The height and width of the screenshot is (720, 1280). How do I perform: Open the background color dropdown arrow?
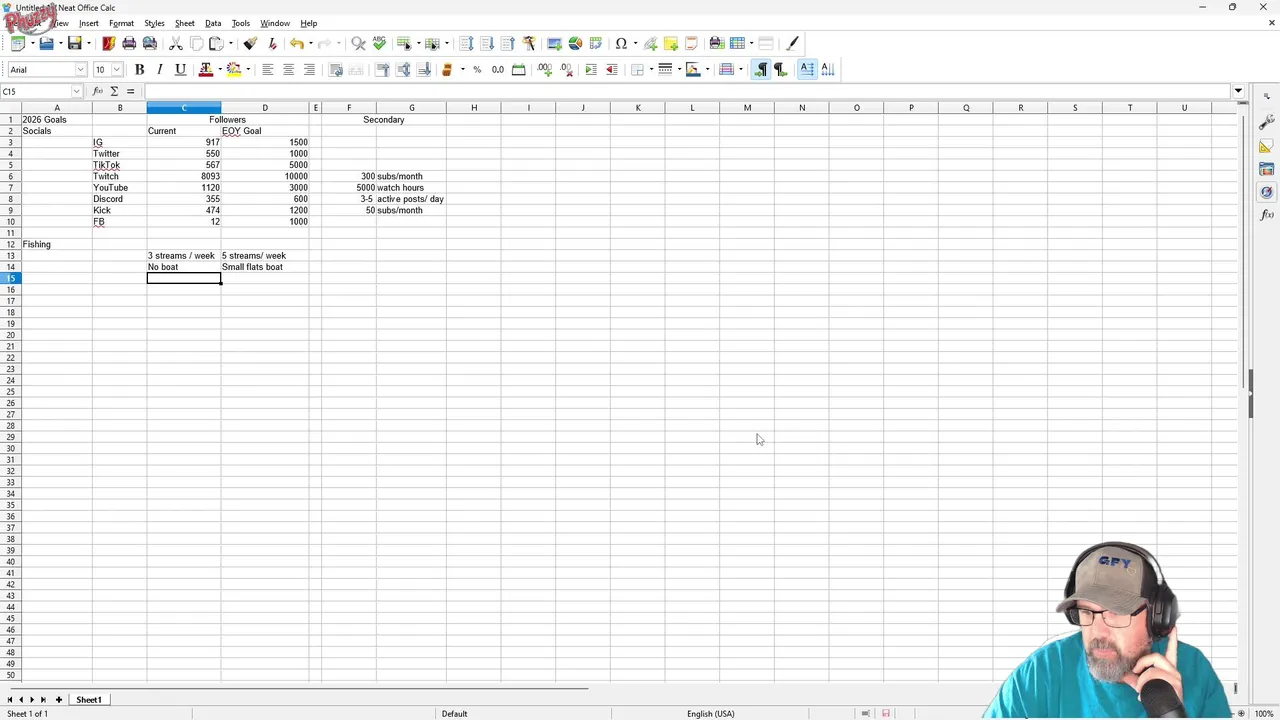(x=248, y=69)
